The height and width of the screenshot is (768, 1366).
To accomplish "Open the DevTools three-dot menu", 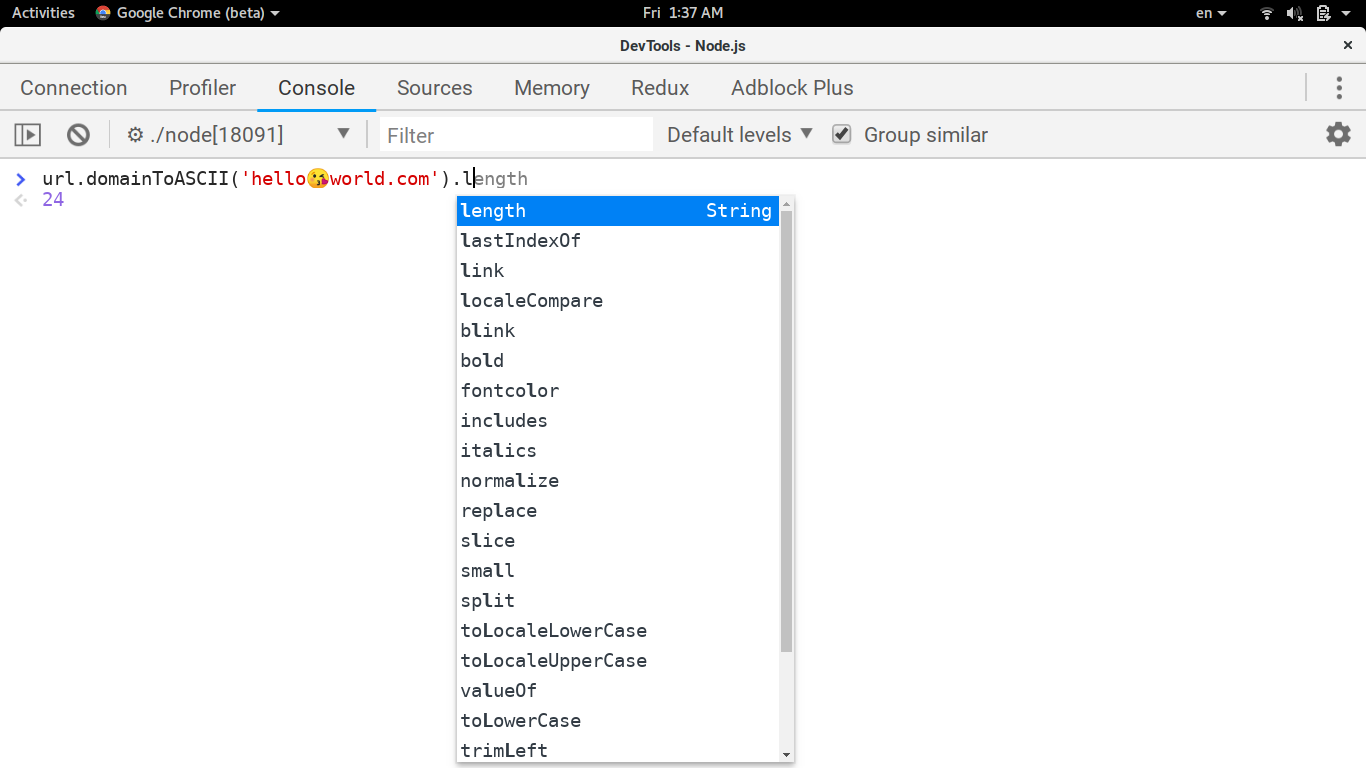I will pos(1339,87).
